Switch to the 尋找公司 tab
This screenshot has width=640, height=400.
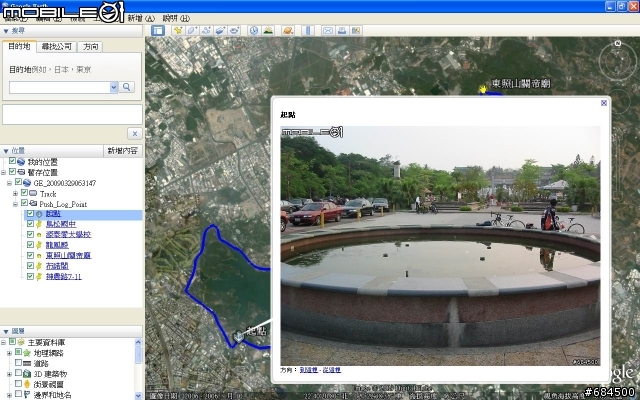coord(56,47)
